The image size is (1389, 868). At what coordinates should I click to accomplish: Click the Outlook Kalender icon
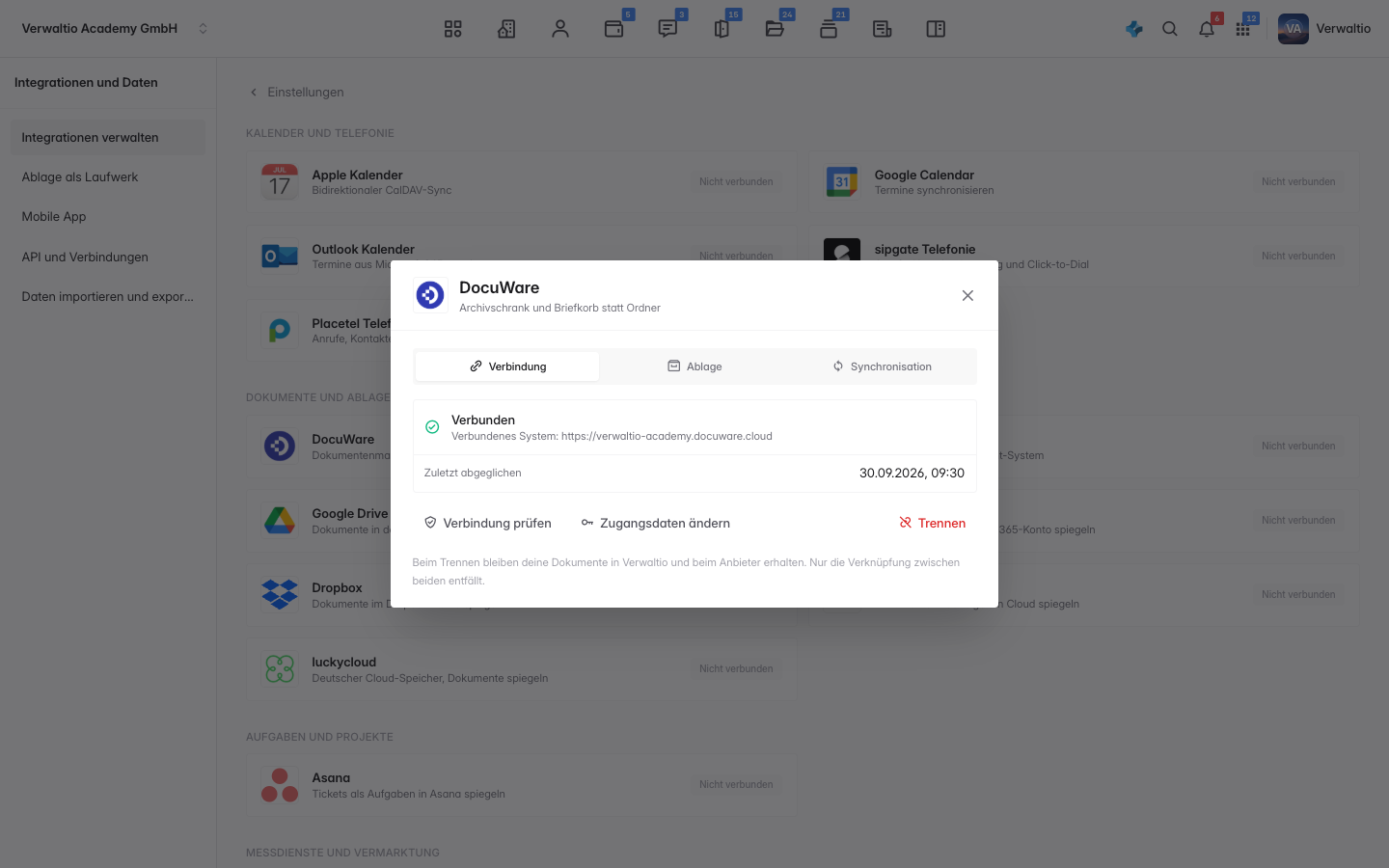coord(280,256)
